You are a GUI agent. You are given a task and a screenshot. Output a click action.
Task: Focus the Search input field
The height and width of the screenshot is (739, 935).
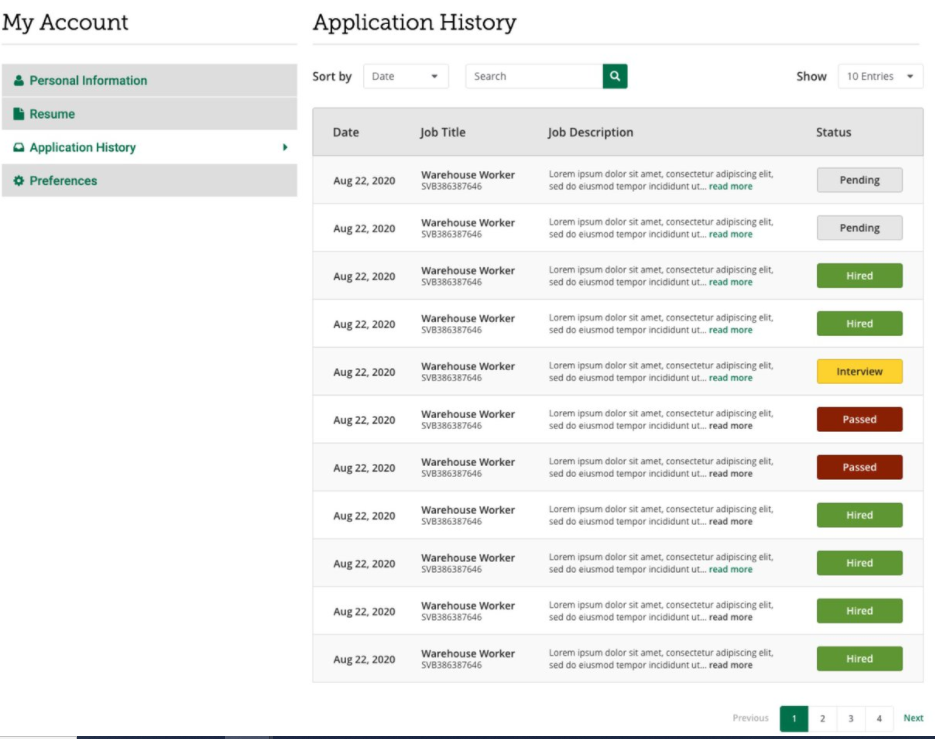pyautogui.click(x=534, y=76)
